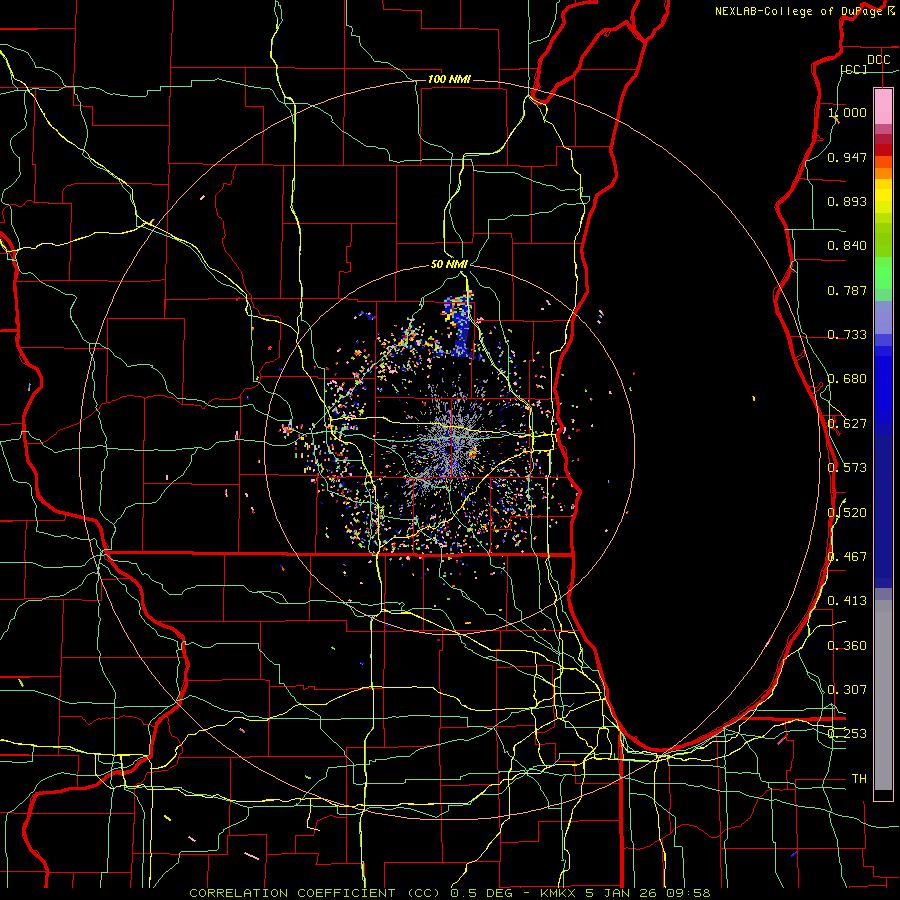This screenshot has width=900, height=900.
Task: Pick the gray swatch near color bar bottom
Action: 883,700
